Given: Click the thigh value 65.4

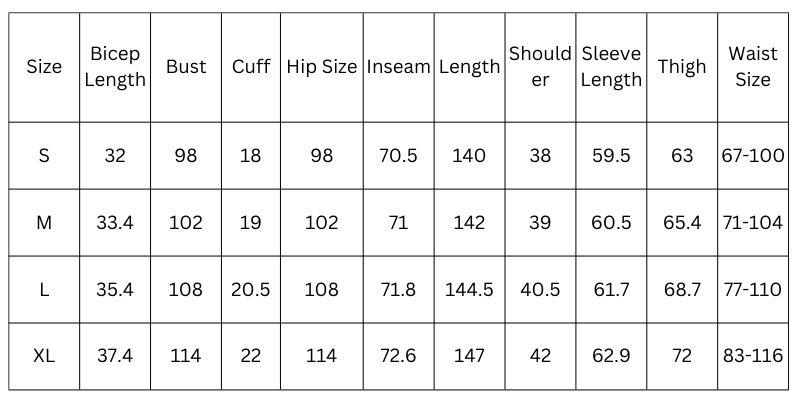Looking at the screenshot, I should click(x=682, y=222).
